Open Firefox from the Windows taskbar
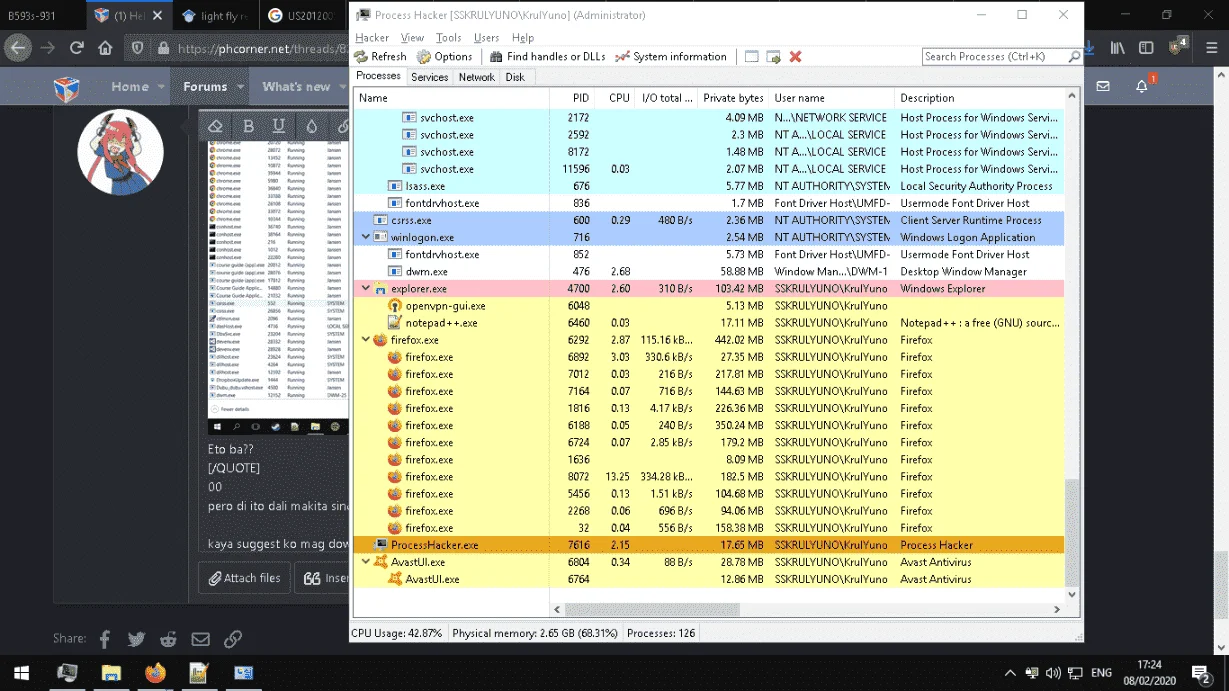The width and height of the screenshot is (1229, 691). click(155, 673)
